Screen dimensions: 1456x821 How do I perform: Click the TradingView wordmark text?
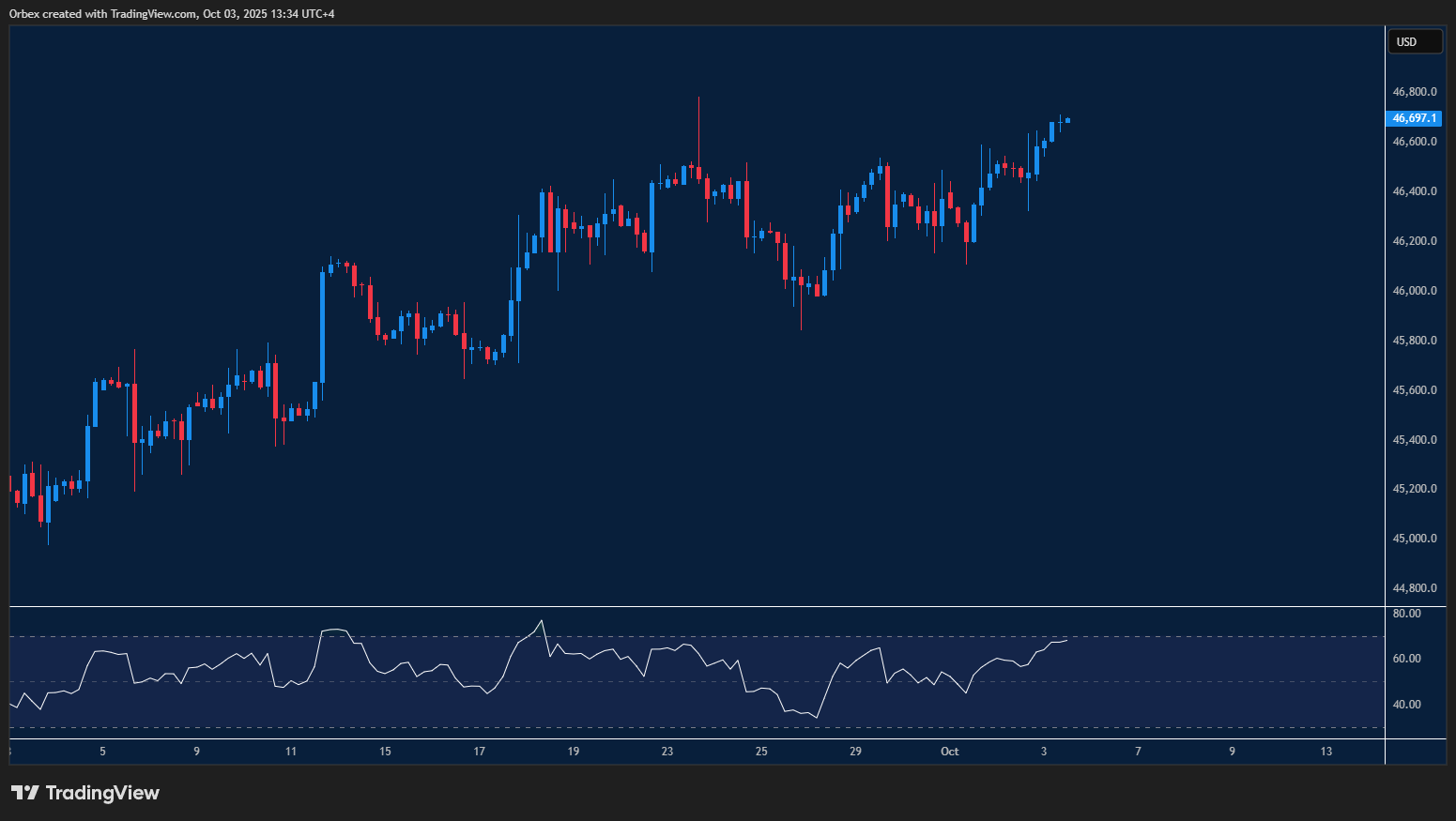(x=102, y=793)
